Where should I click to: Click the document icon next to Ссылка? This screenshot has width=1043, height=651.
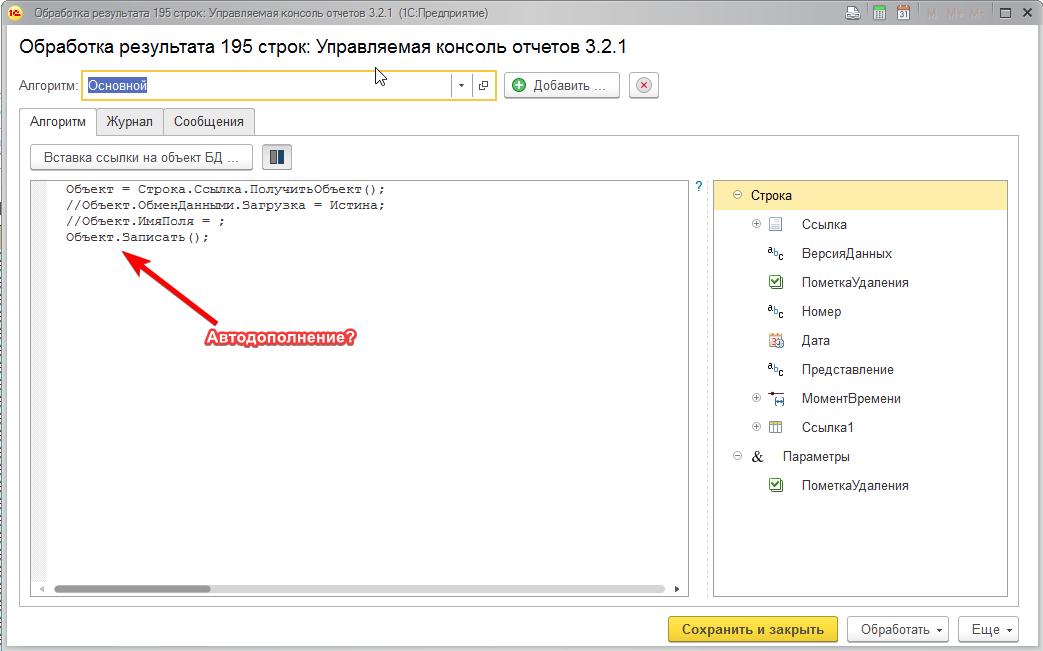click(x=776, y=224)
